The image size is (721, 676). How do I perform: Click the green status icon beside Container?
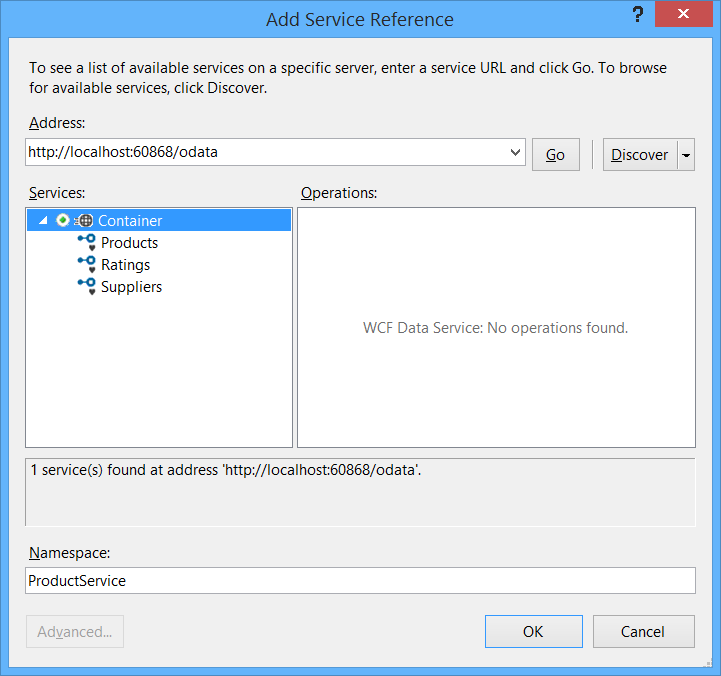click(x=63, y=220)
